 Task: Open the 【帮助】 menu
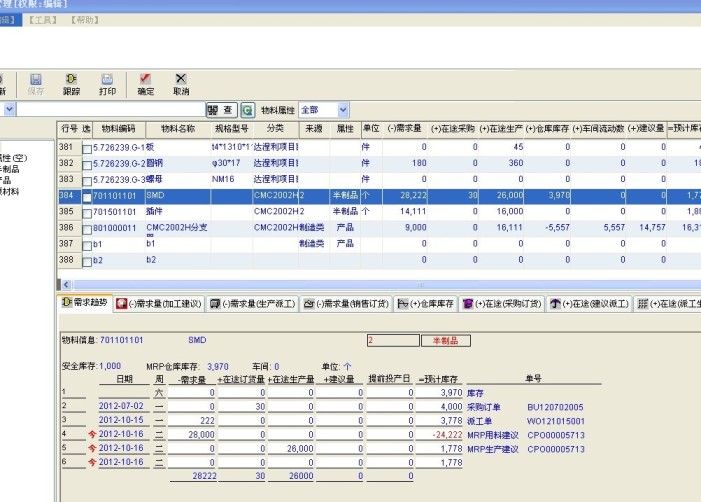coord(87,19)
